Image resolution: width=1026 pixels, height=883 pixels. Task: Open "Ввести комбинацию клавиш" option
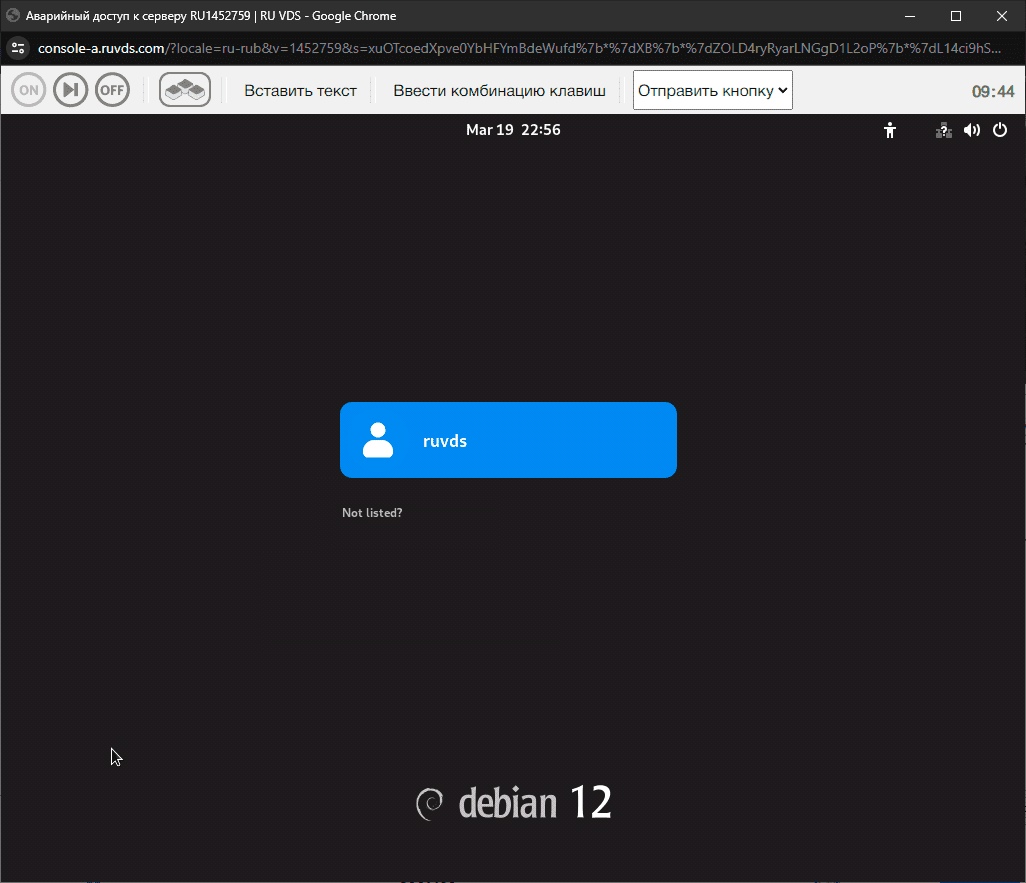click(x=499, y=90)
